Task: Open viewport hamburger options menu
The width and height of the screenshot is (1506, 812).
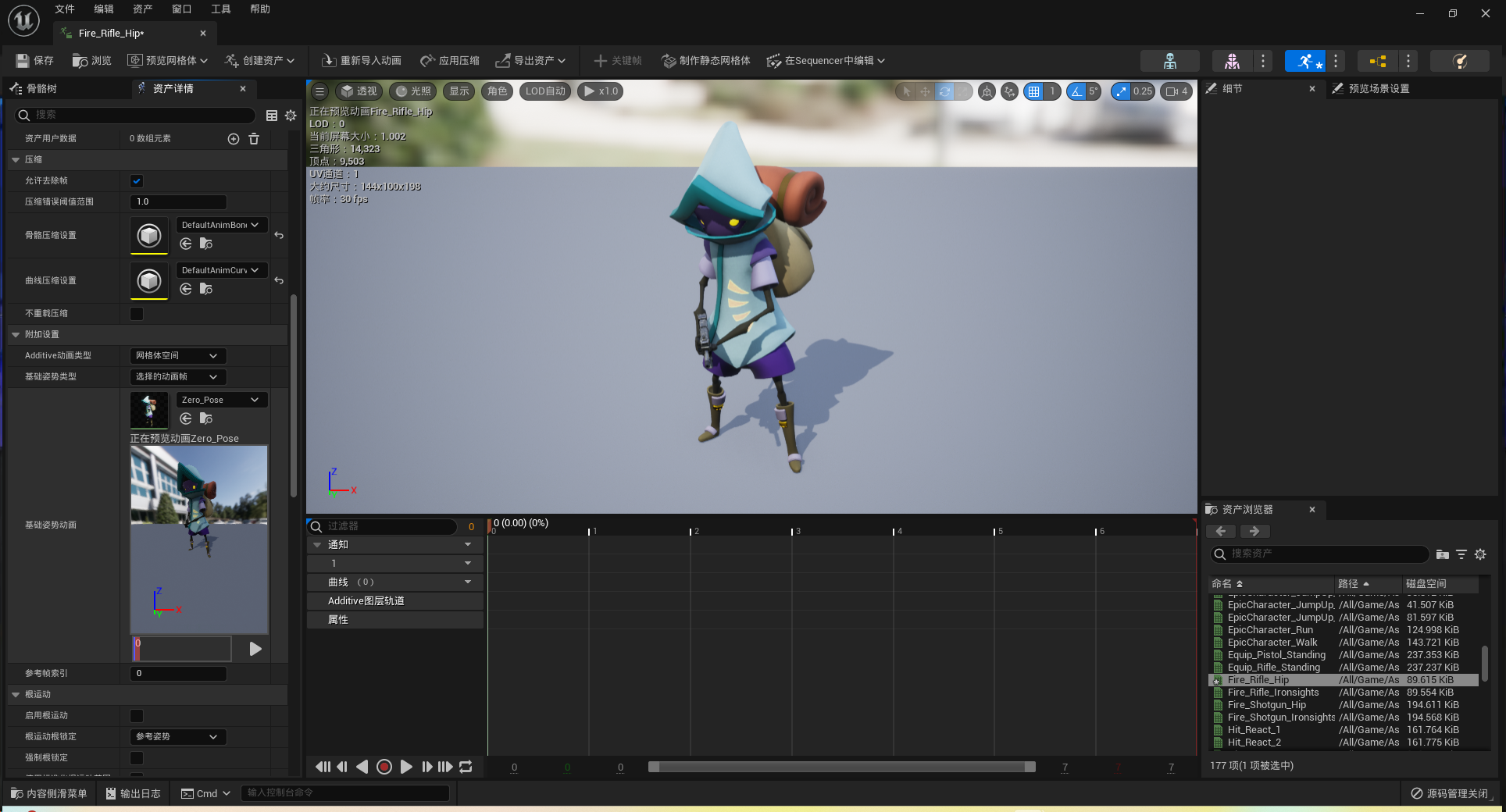Action: click(x=319, y=91)
